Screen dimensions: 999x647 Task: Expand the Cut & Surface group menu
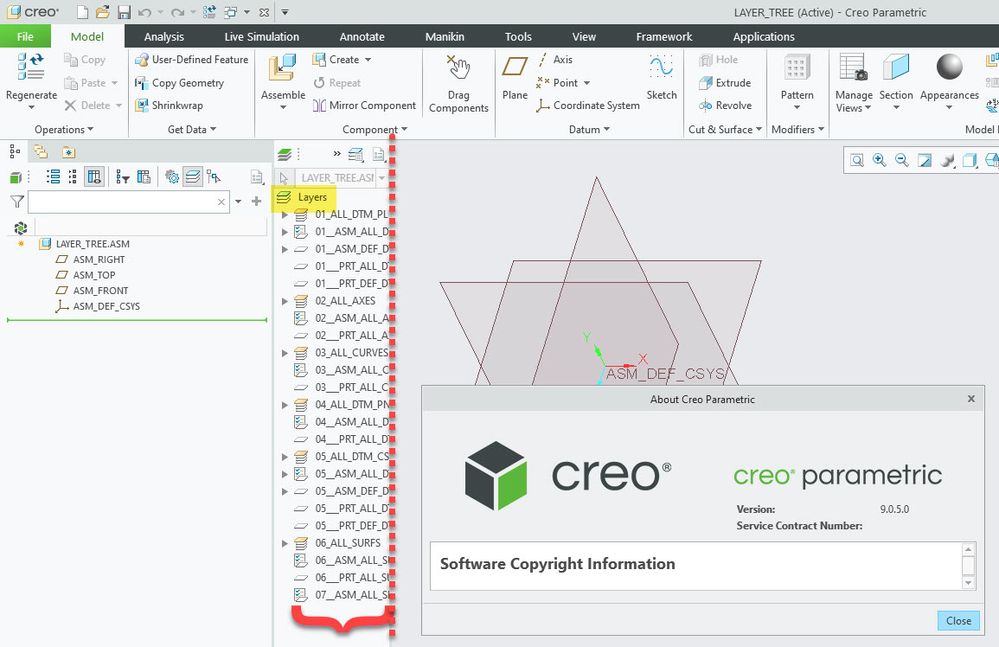click(725, 129)
